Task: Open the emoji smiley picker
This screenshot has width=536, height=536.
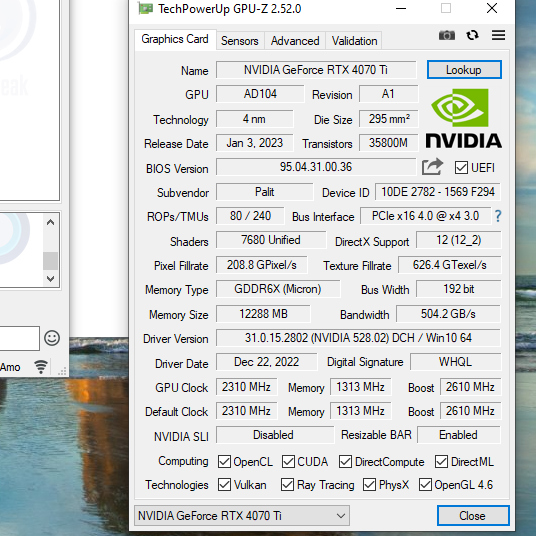Action: point(52,338)
